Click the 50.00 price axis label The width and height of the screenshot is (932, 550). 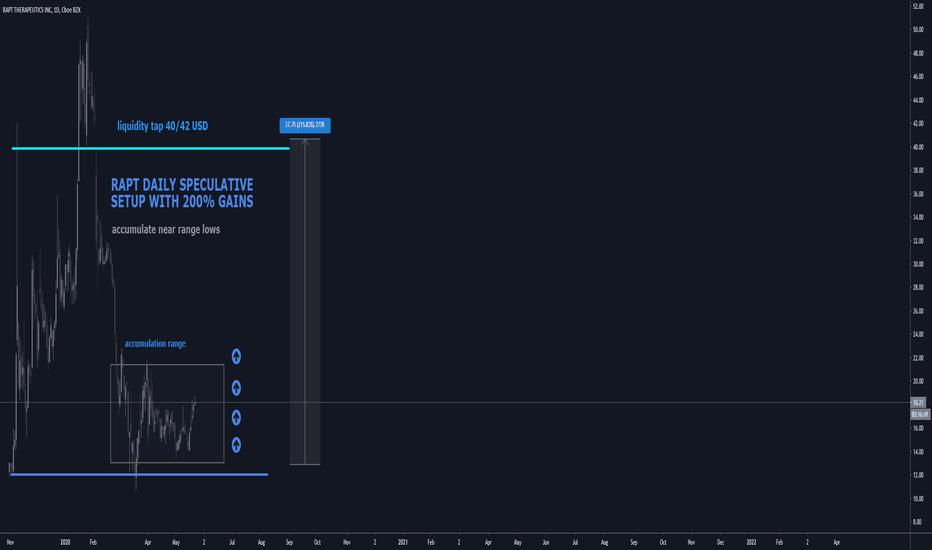pyautogui.click(x=918, y=30)
